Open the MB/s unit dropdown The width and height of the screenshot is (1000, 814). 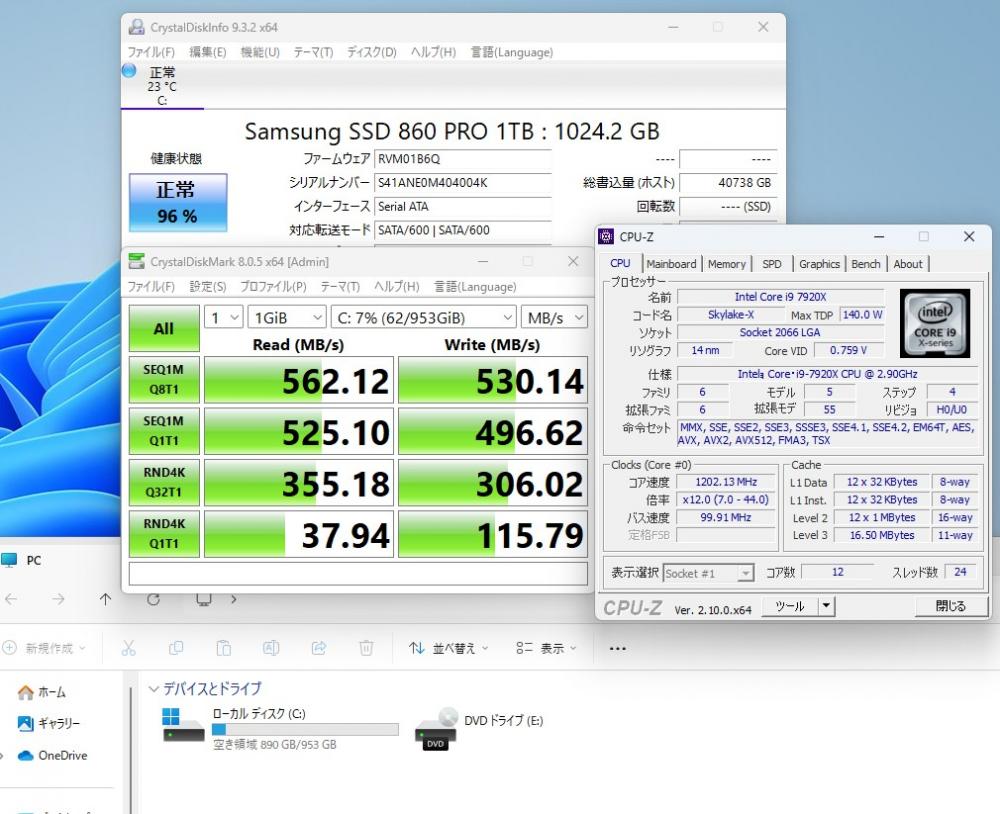554,317
